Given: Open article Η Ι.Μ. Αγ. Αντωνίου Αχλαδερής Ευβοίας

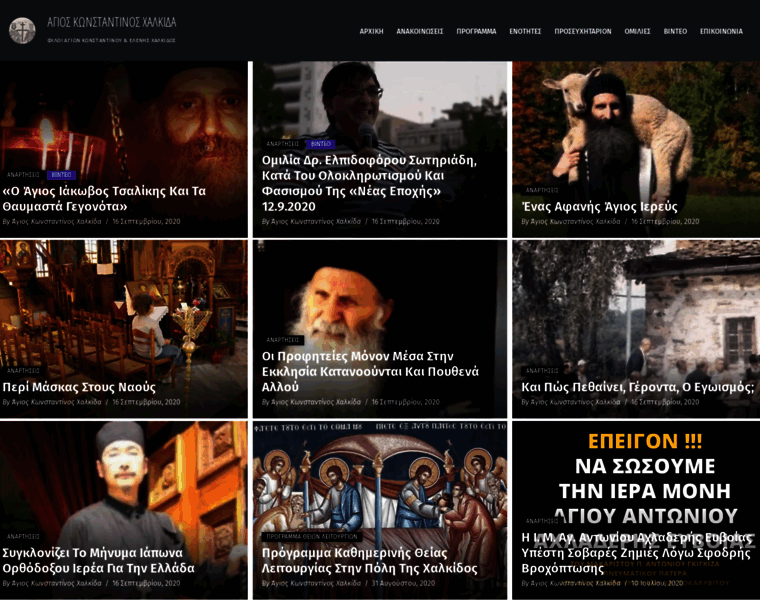Looking at the screenshot, I should tap(636, 553).
